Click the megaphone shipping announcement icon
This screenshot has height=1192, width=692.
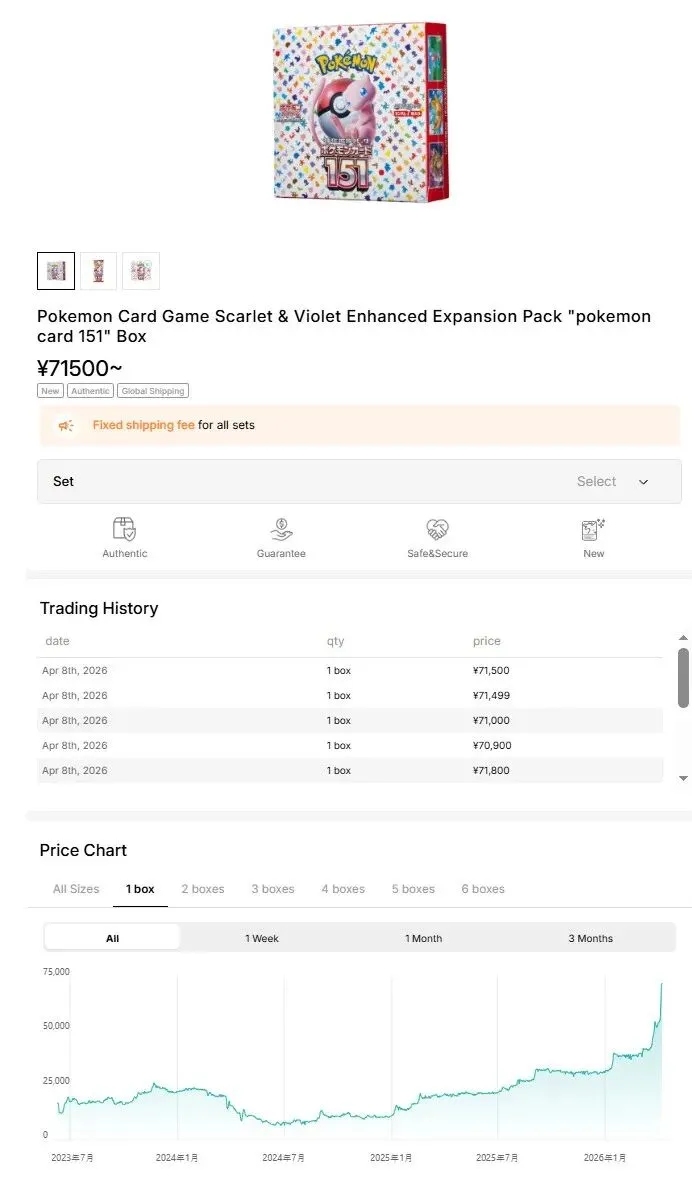[x=66, y=426]
